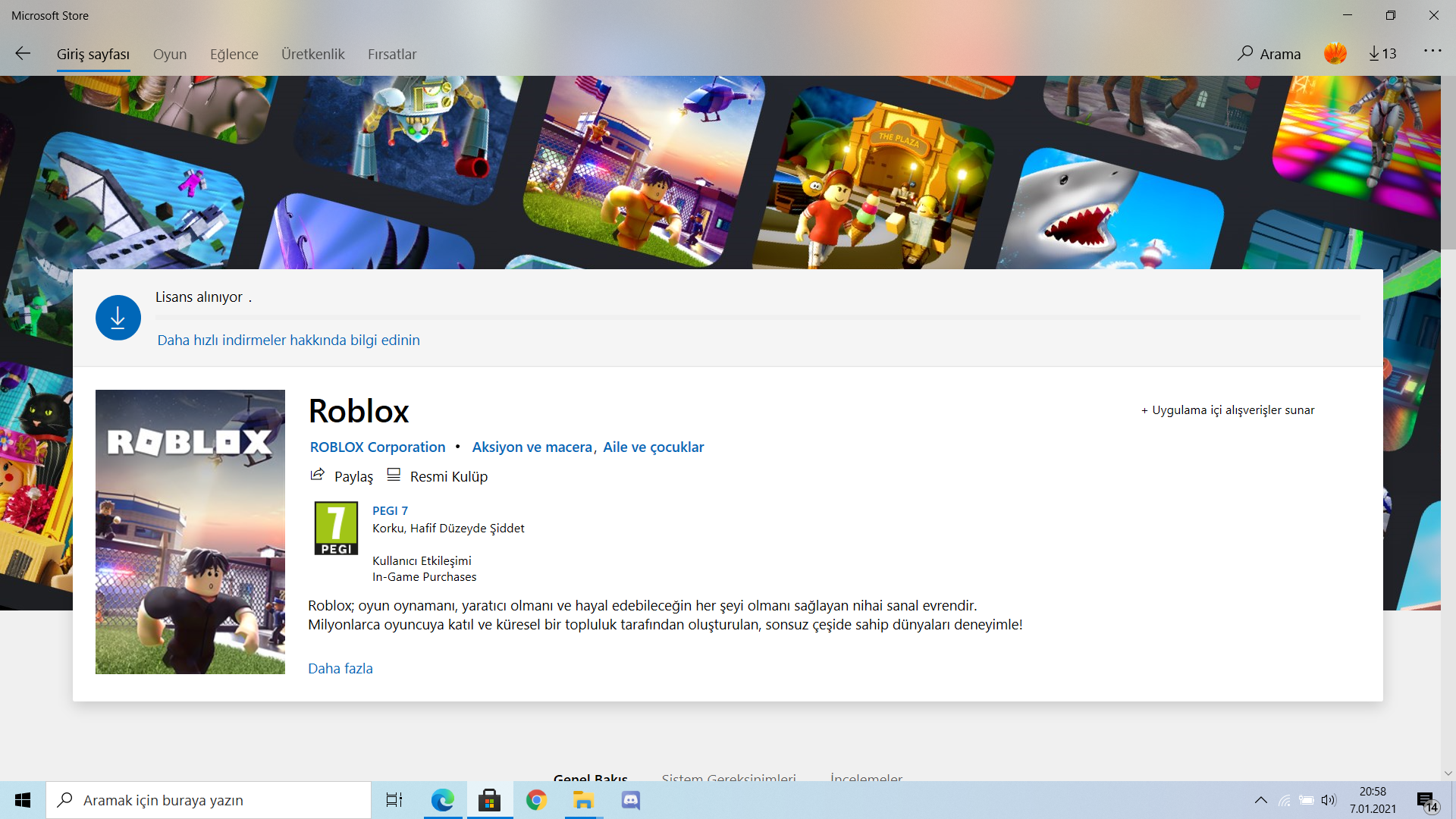Switch to the Oyun tab
The image size is (1456, 819).
click(x=170, y=55)
